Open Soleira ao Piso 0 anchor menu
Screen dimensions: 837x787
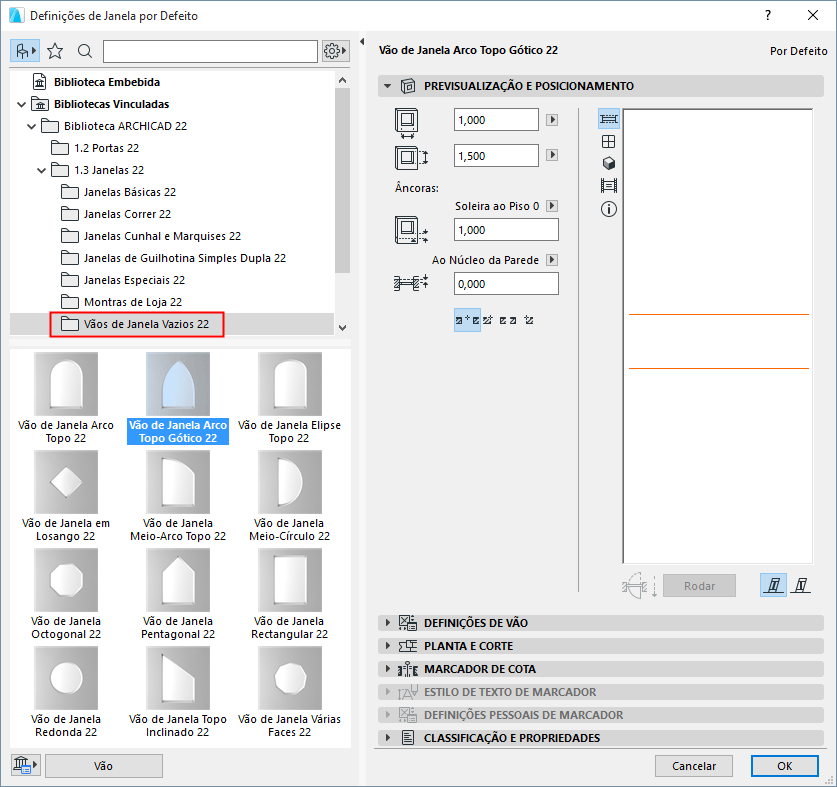pyautogui.click(x=552, y=206)
